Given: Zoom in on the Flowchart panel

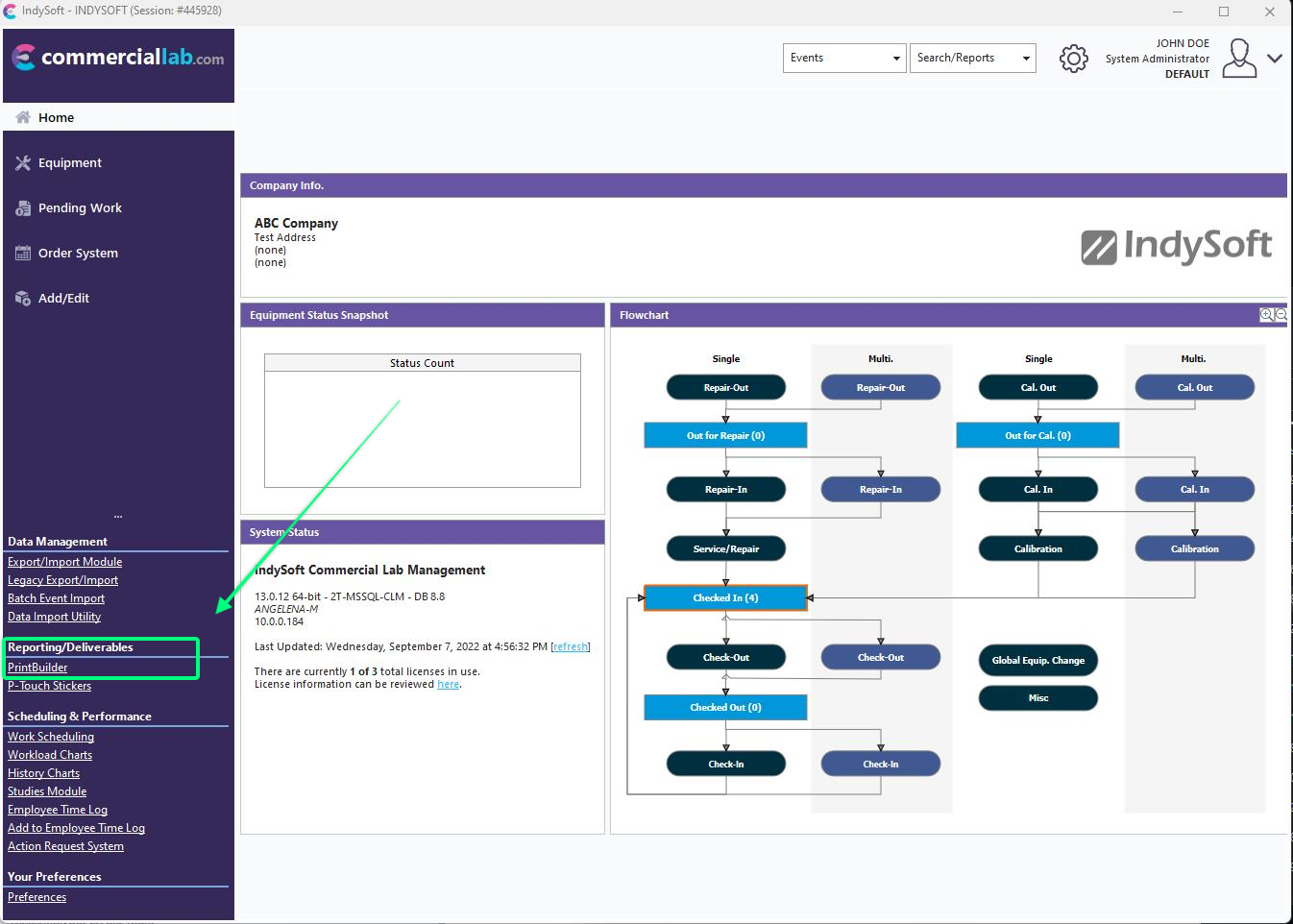Looking at the screenshot, I should (1266, 315).
